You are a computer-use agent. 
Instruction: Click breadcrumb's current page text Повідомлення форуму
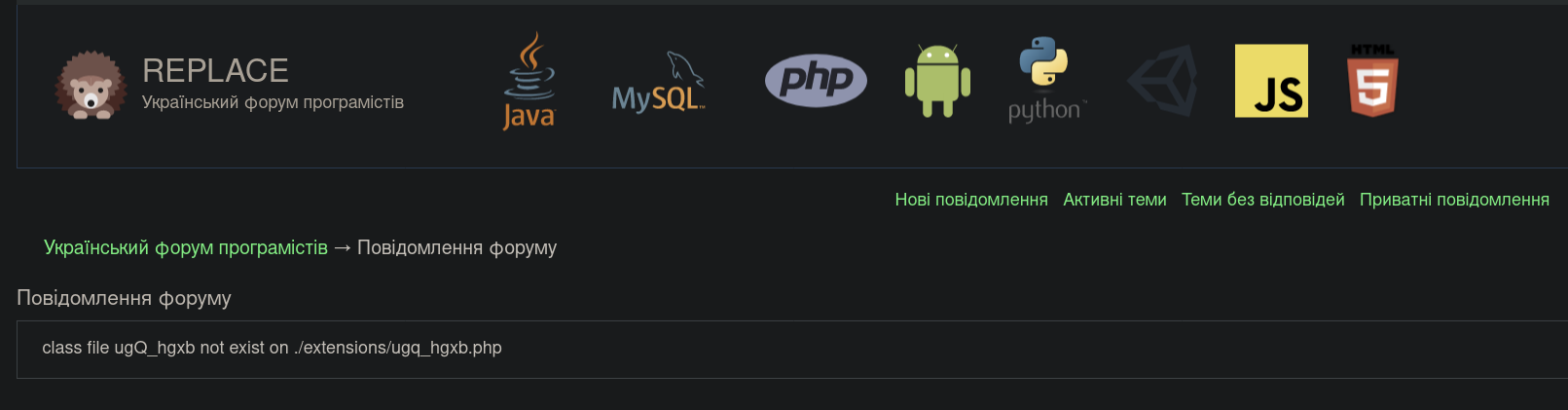coord(456,247)
